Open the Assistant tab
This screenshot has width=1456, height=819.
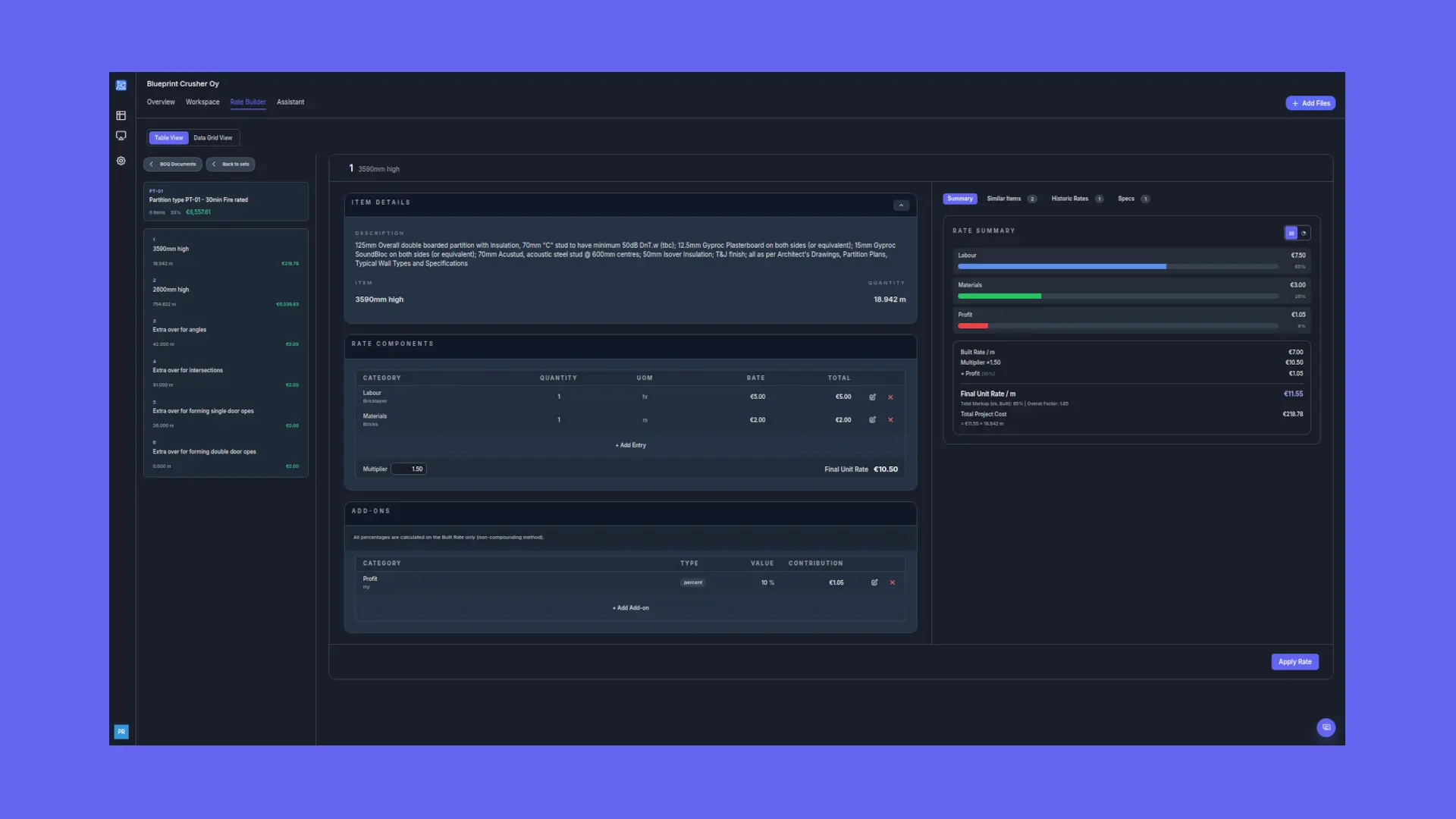(290, 102)
